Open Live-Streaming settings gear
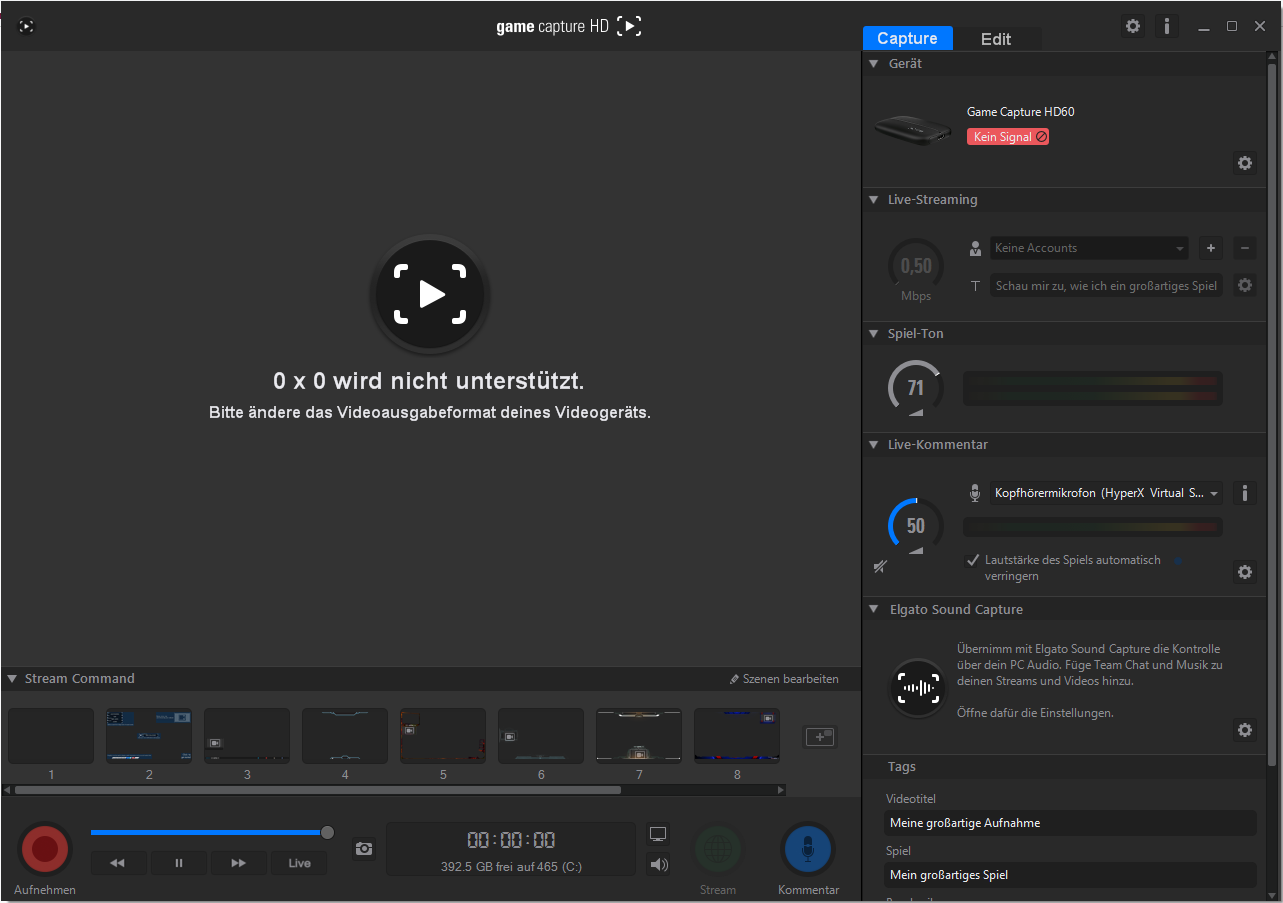This screenshot has height=903, width=1283. point(1245,285)
